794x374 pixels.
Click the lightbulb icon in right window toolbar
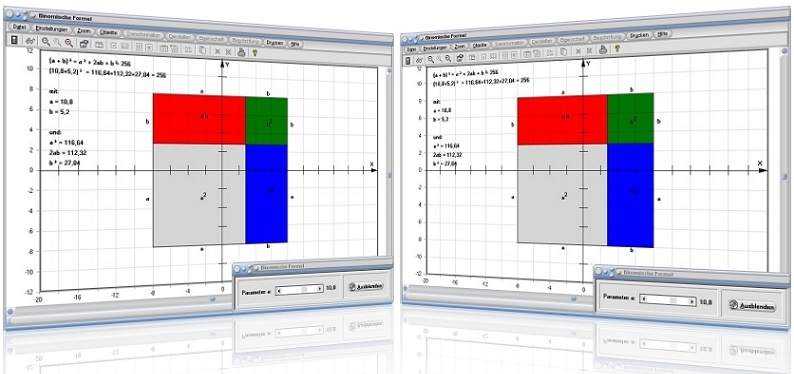click(x=617, y=49)
